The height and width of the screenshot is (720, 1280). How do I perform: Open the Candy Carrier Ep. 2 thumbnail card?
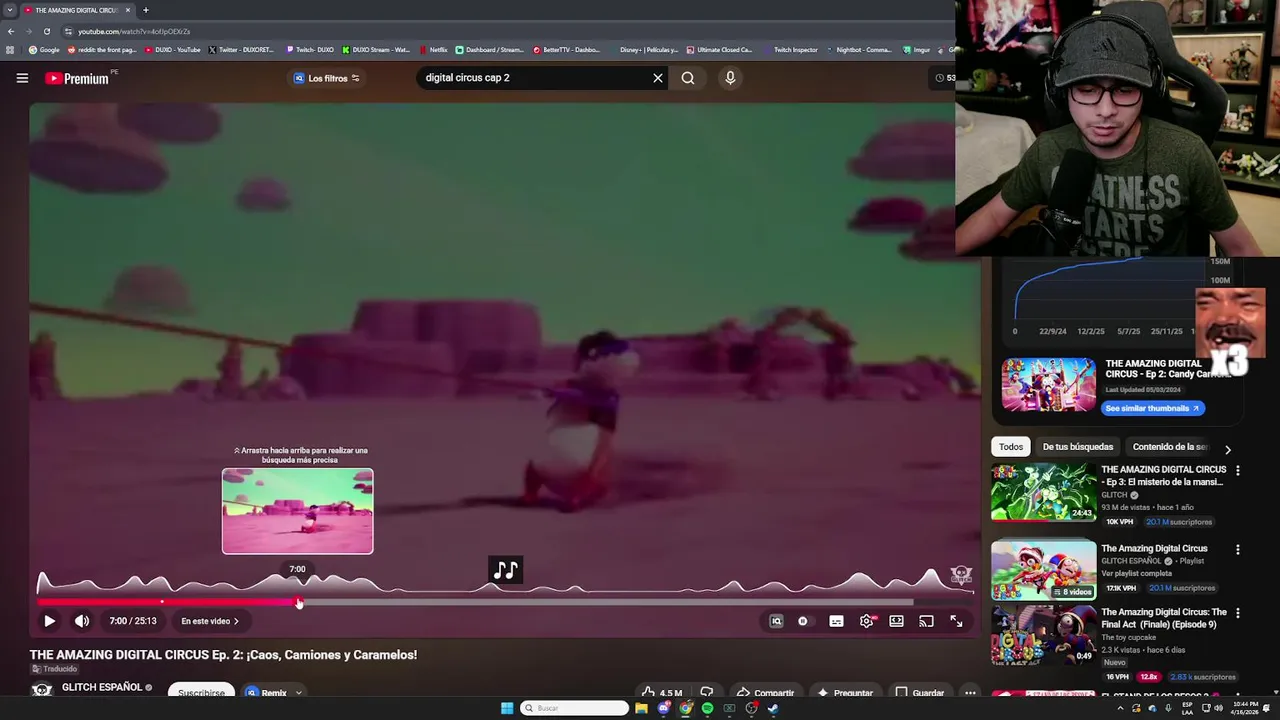point(1049,385)
